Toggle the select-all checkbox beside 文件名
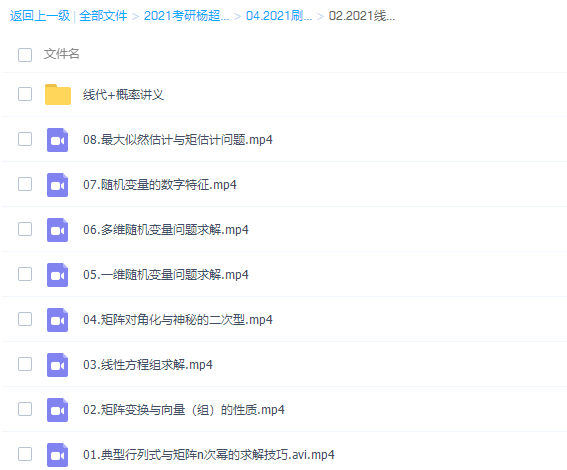 [25, 55]
